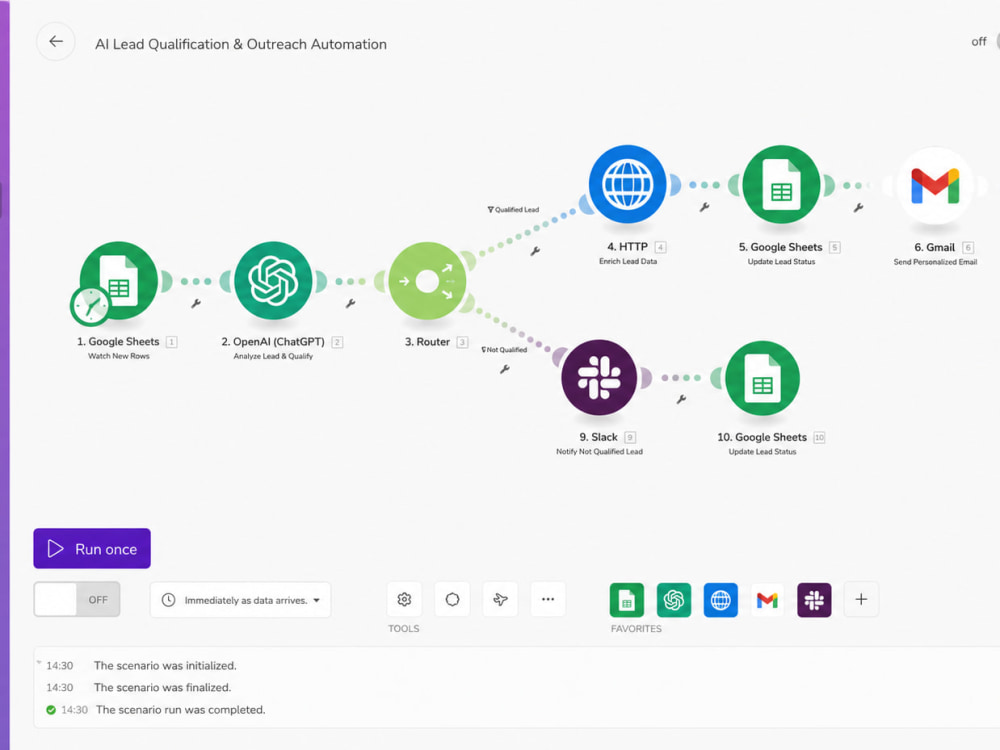Click scenario title AI Lead Qualification & Outreach Automation
Viewport: 1000px width, 750px height.
coord(241,44)
